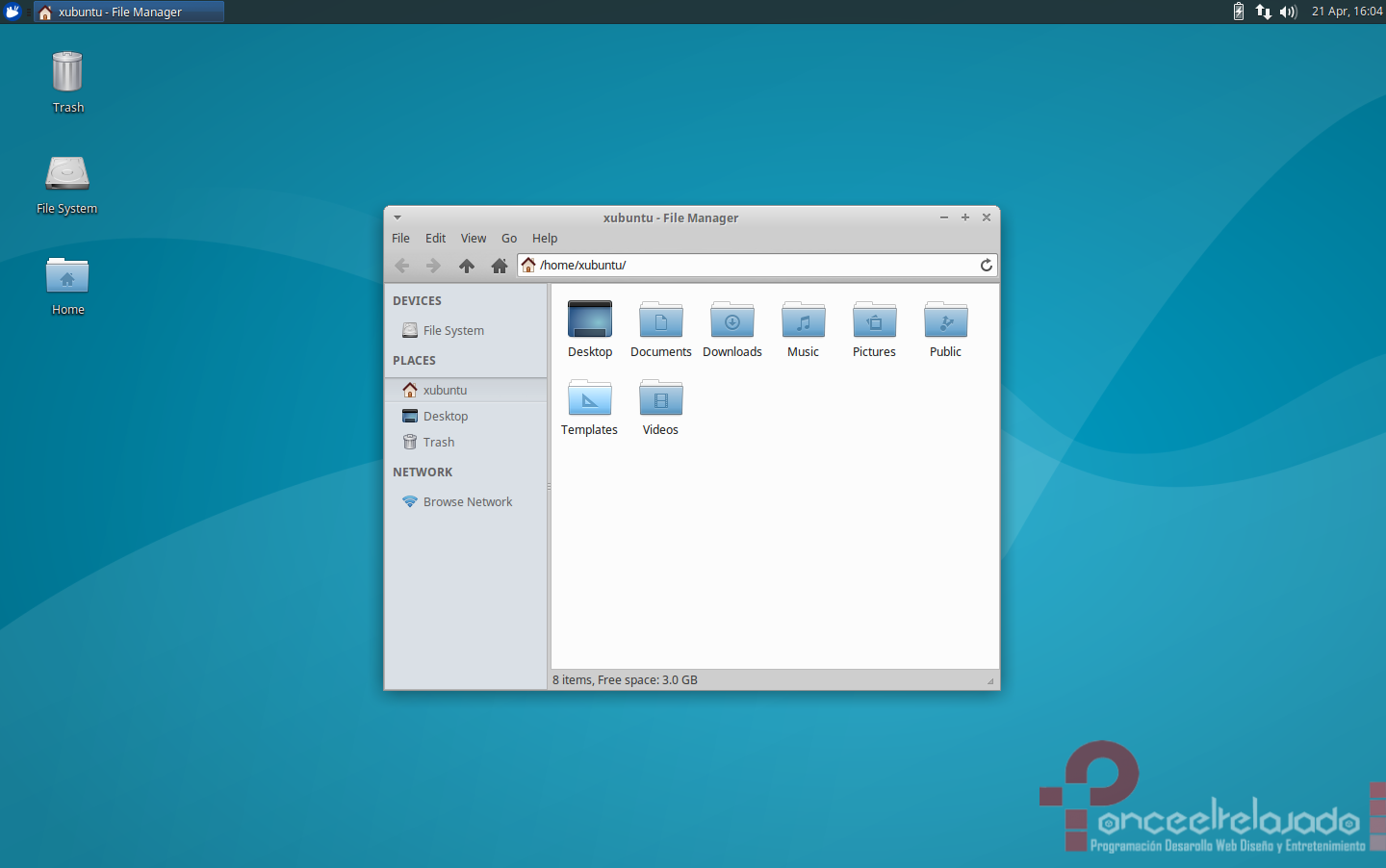Open the battery power indicator
This screenshot has width=1386, height=868.
click(x=1239, y=12)
